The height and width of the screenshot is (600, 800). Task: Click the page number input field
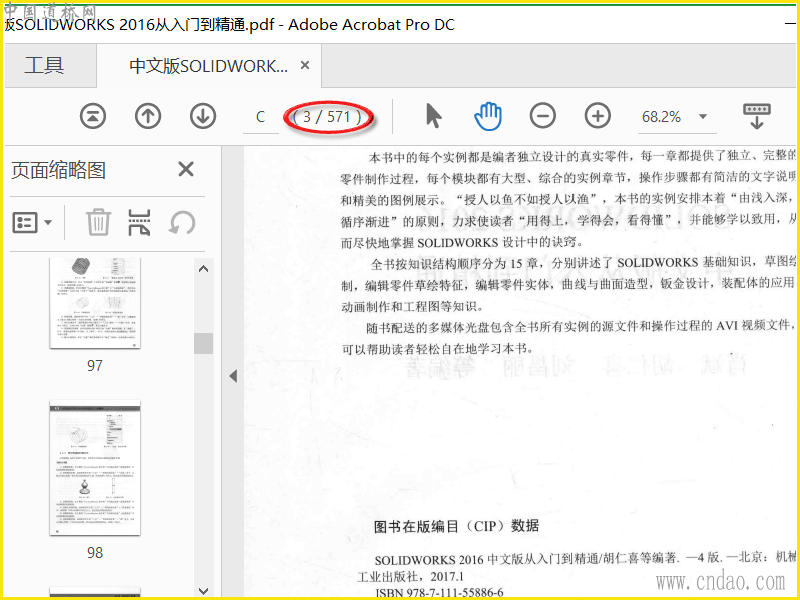(261, 117)
